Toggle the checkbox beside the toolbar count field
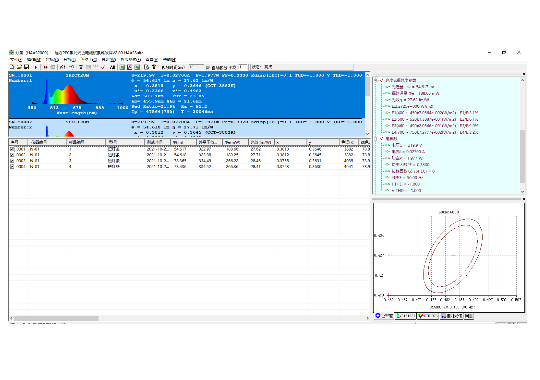Viewport: 540px width, 380px height. coord(208,68)
